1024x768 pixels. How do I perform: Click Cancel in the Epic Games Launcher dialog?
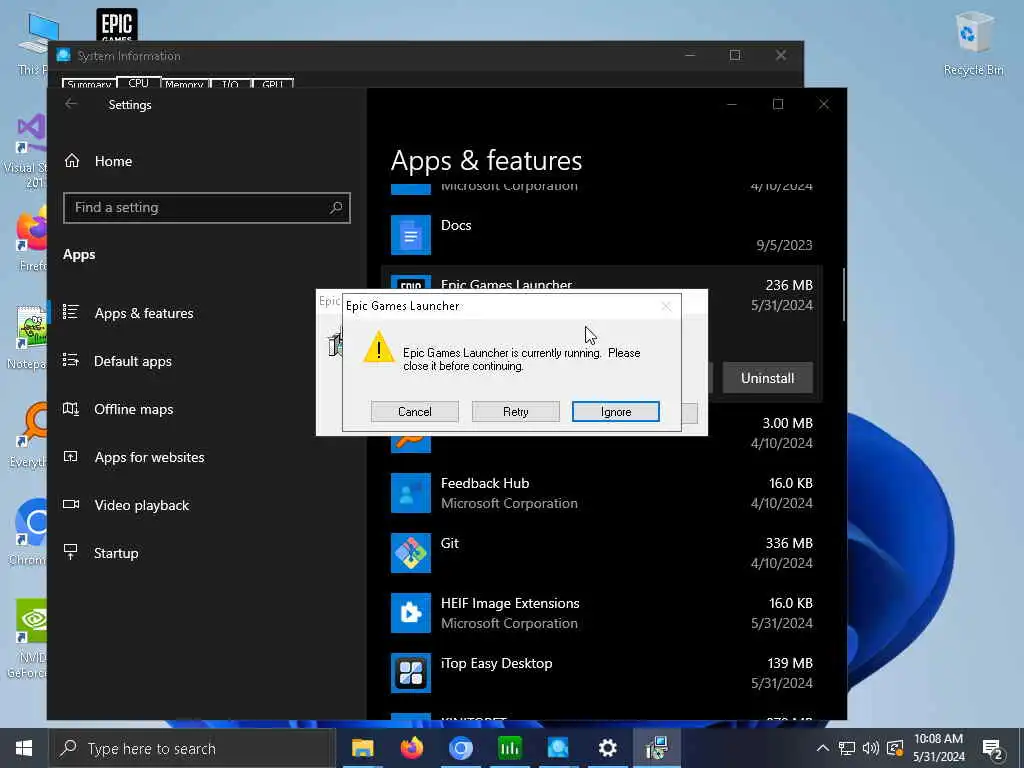[415, 411]
